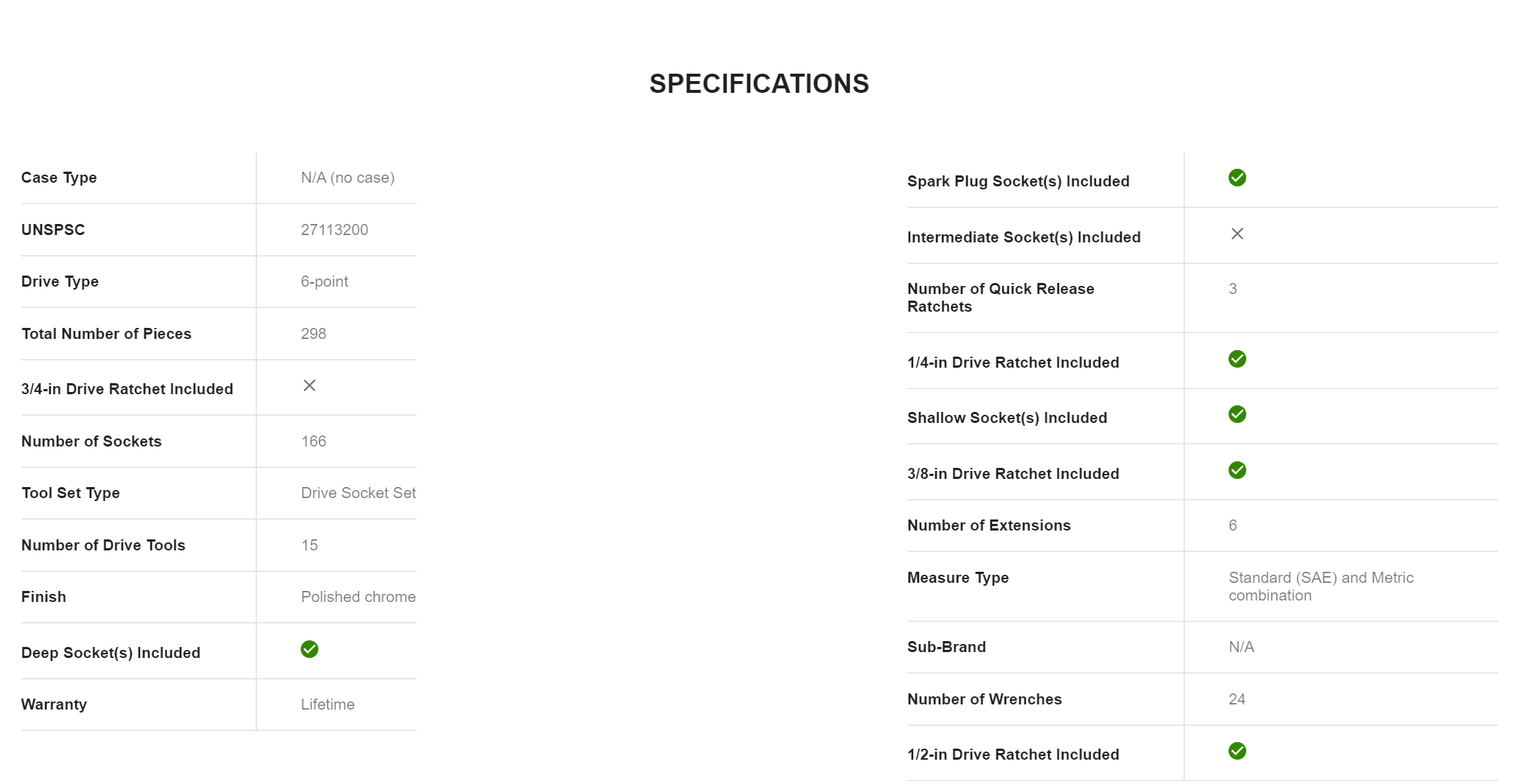Screen dimensions: 1516x784
Task: Click the 1/4-in Drive Ratchet Included checkmark
Action: 1237,359
